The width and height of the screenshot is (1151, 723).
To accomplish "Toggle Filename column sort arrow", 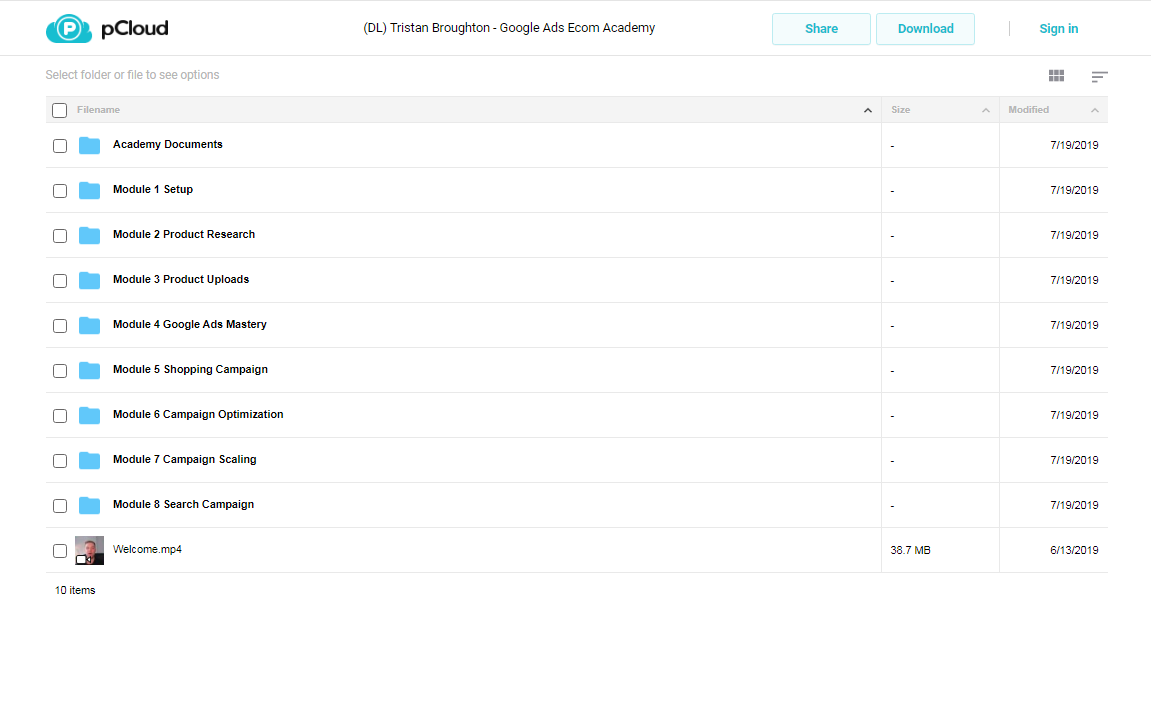I will tap(868, 110).
